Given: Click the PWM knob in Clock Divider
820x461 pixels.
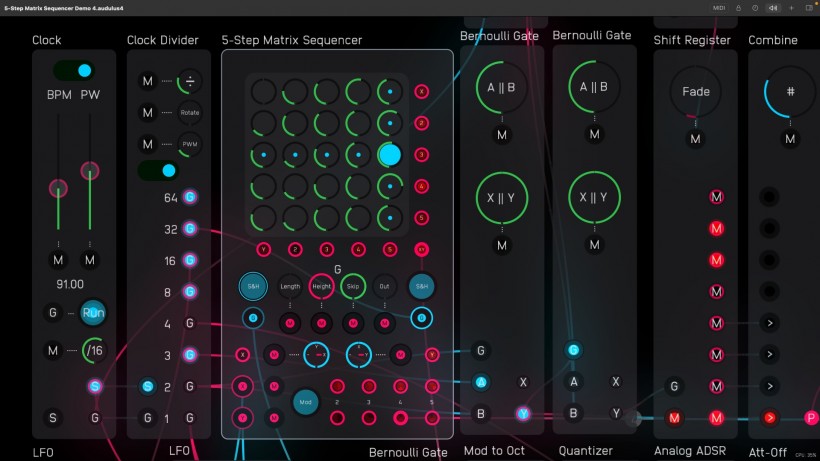Looking at the screenshot, I should point(190,144).
